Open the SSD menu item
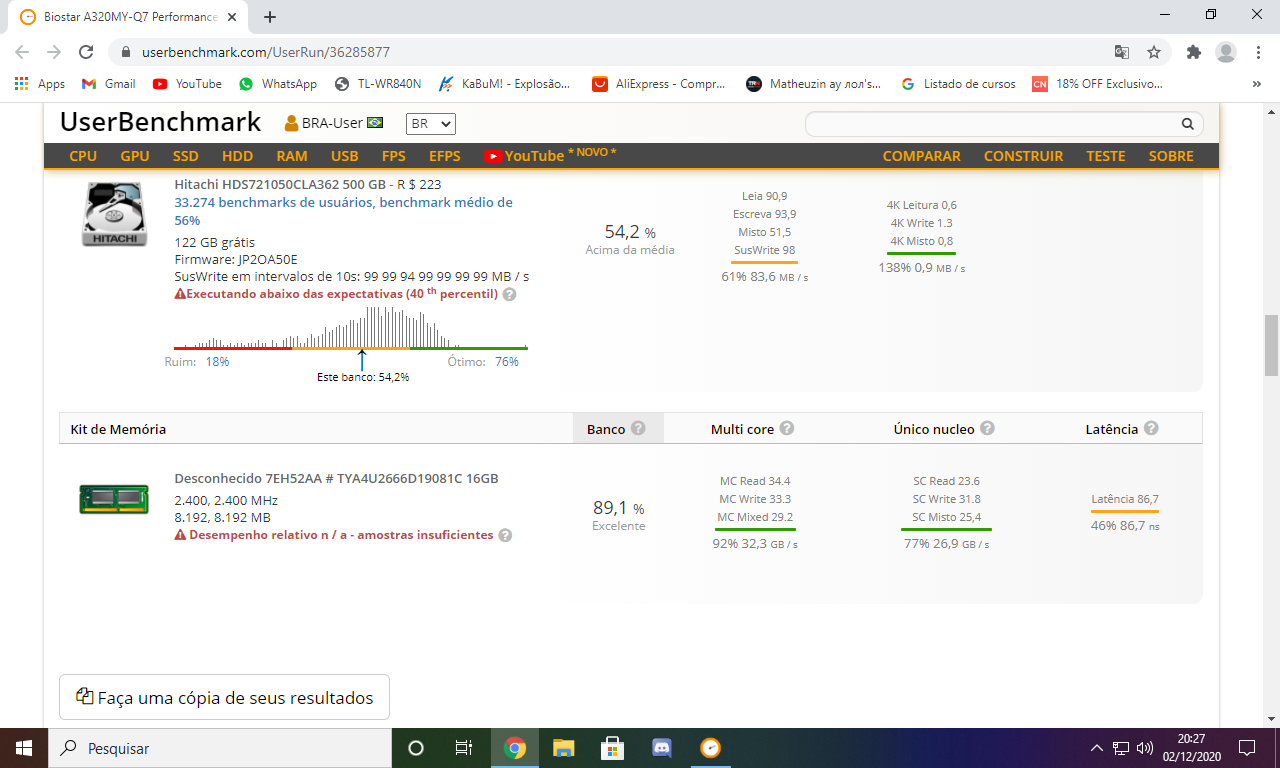1280x768 pixels. (x=186, y=156)
